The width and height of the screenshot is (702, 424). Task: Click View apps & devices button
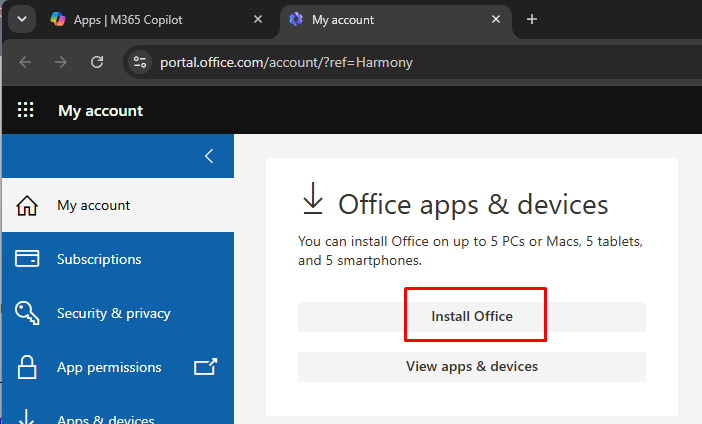pos(472,367)
